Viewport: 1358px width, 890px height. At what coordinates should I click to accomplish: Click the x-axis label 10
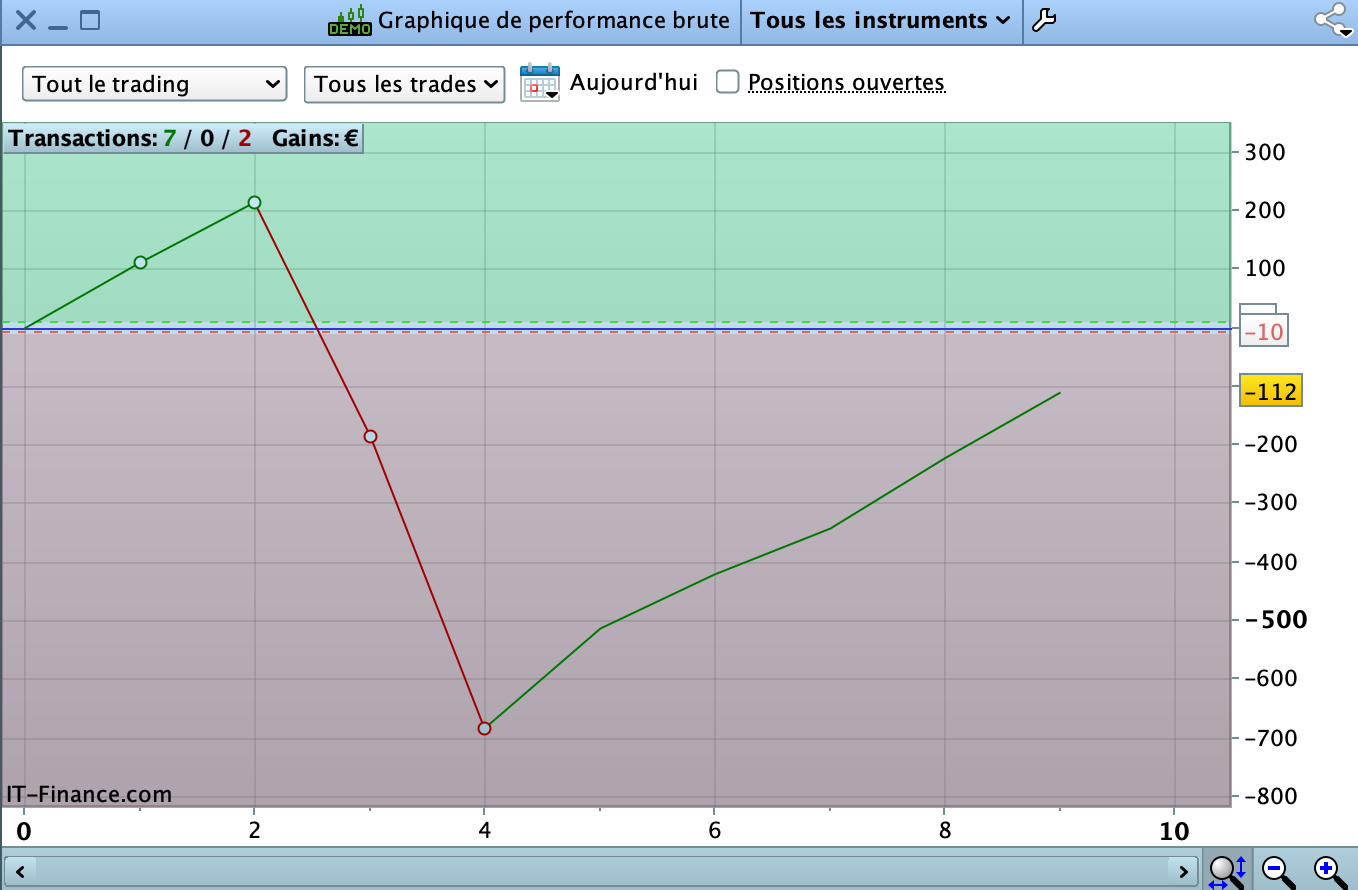click(x=1174, y=830)
